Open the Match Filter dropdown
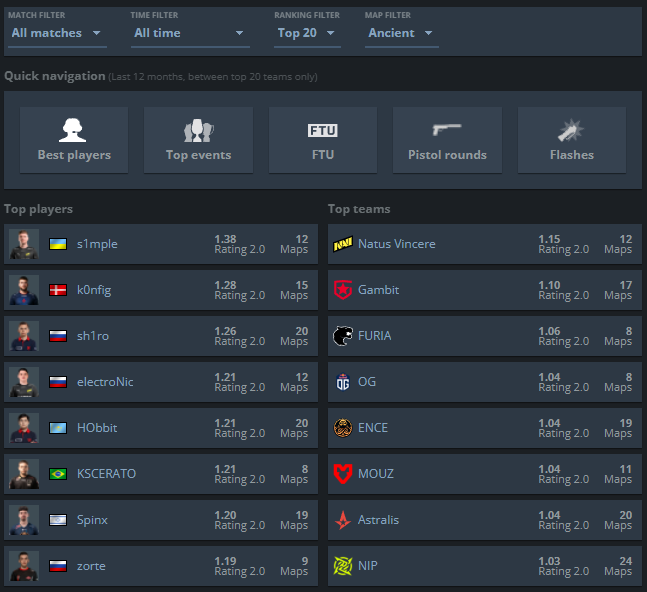The width and height of the screenshot is (647, 592). [x=57, y=33]
